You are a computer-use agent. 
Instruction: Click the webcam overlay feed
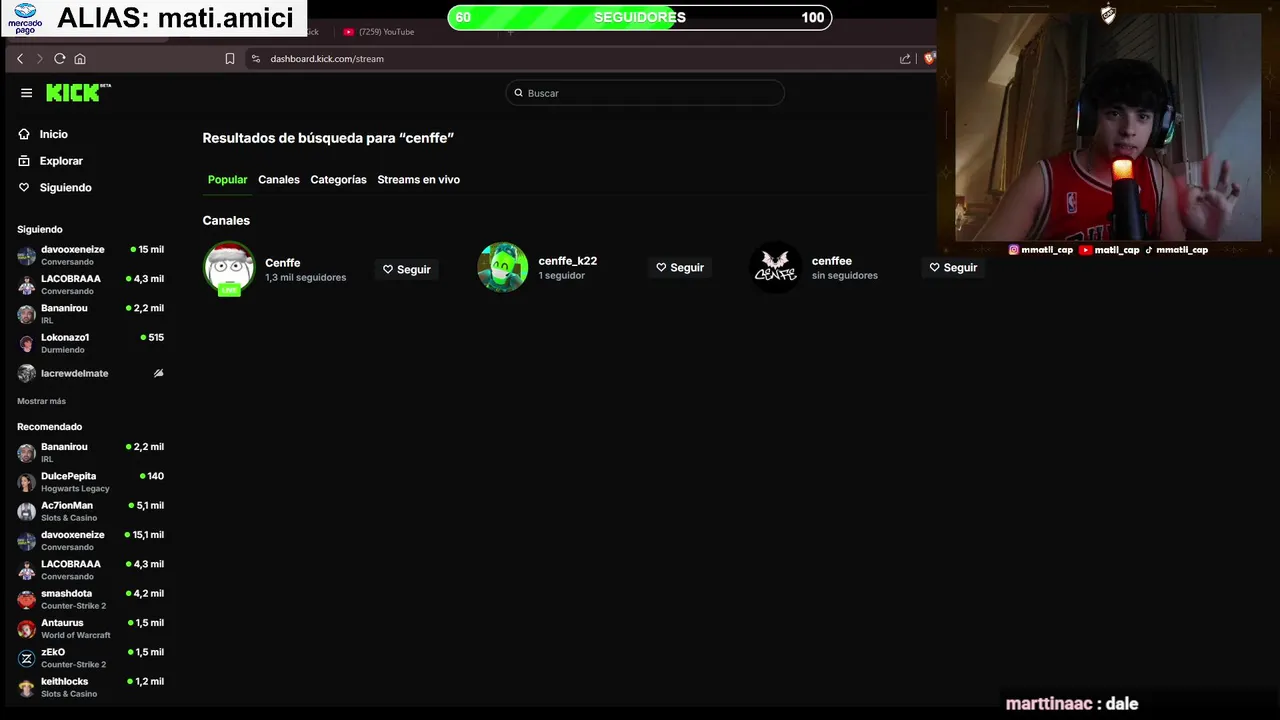1108,125
